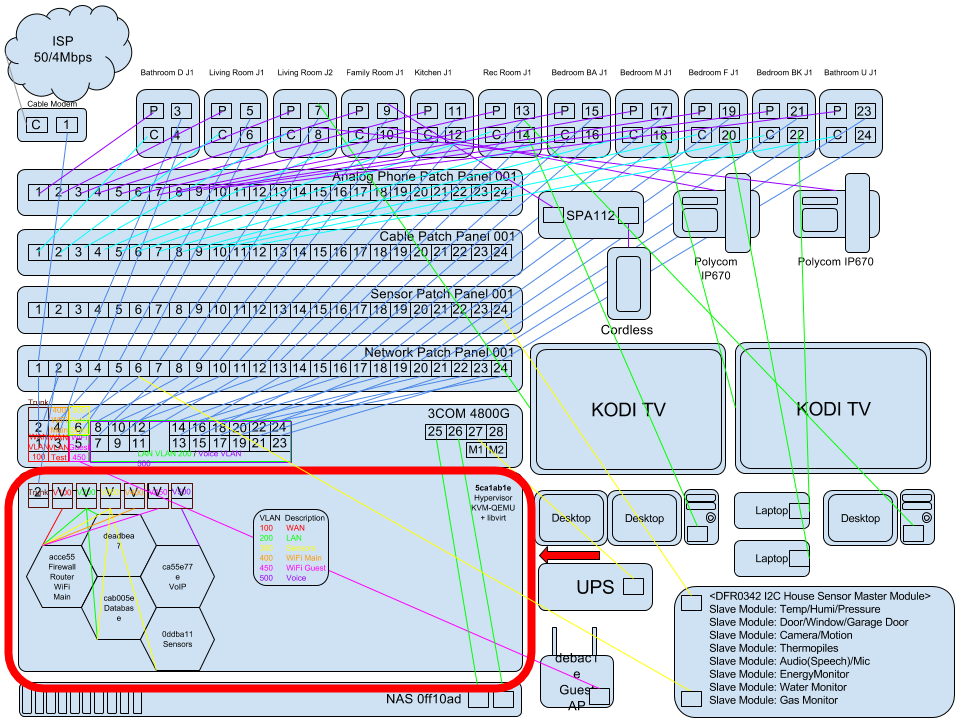Select the NAS 0ff10ad label
This screenshot has height=720, width=960.
click(424, 699)
